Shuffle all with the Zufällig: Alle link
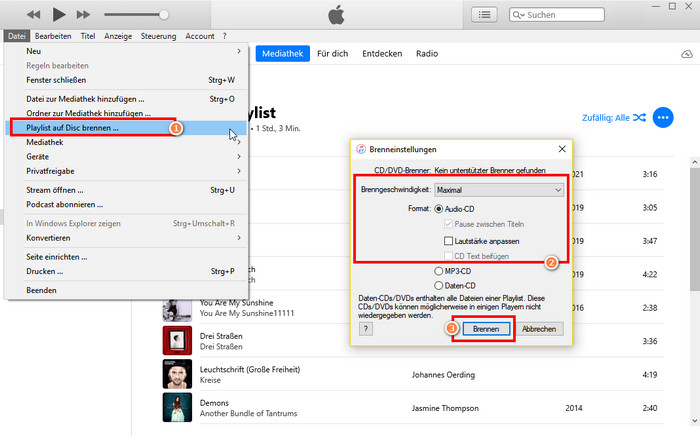Viewport: 700px width, 436px height. (605, 118)
